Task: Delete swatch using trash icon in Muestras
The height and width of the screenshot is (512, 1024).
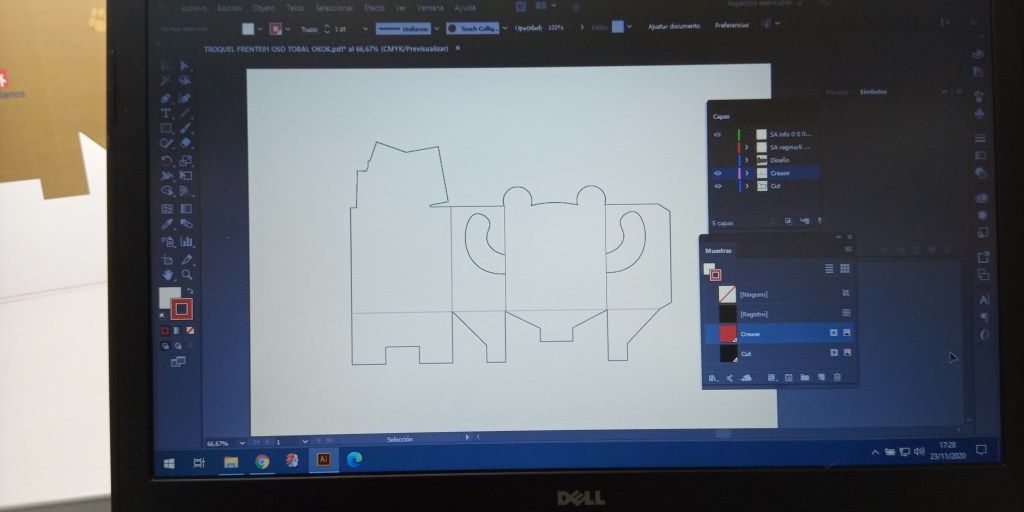Action: click(837, 377)
